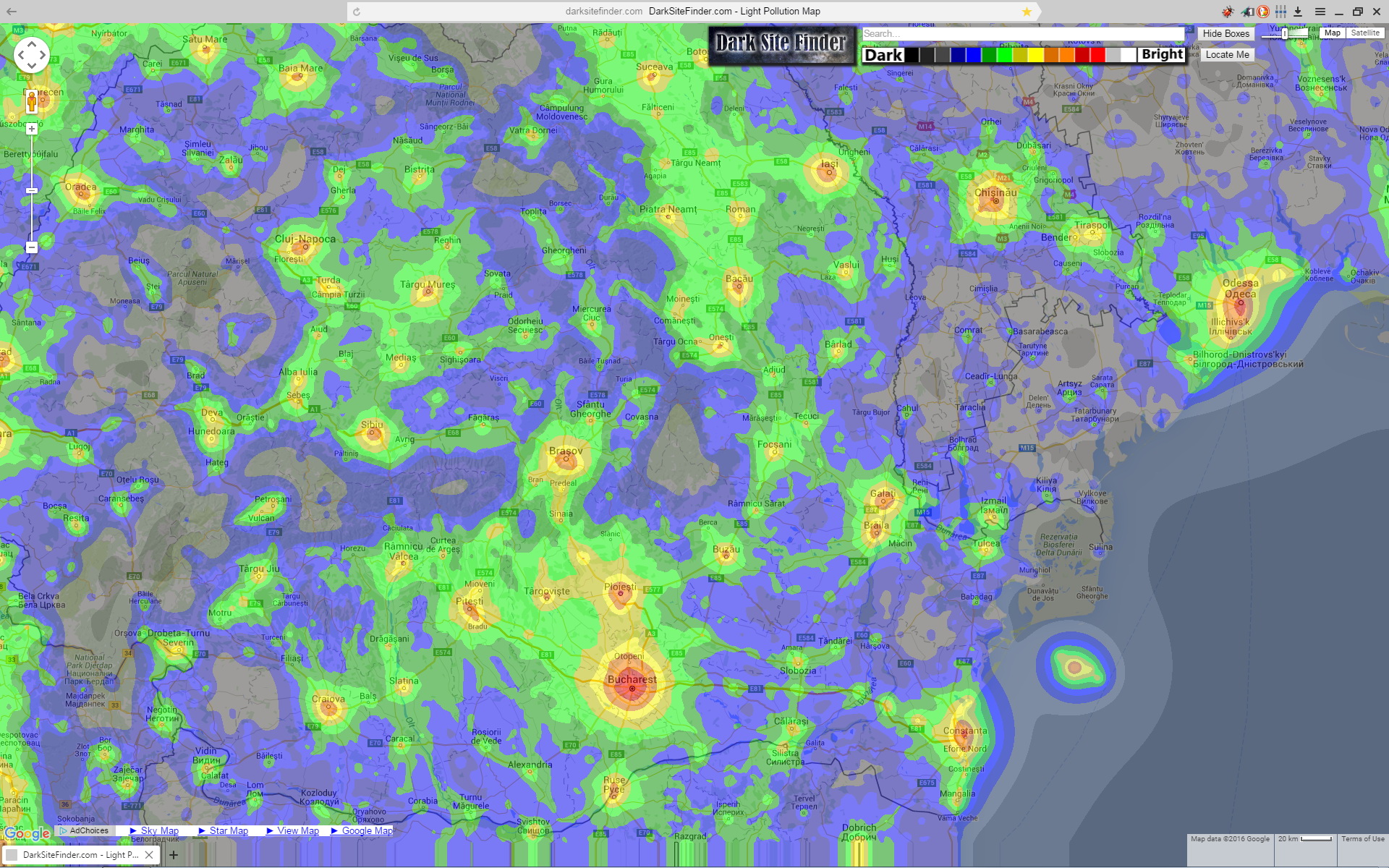The image size is (1389, 868).
Task: Bookmark page using the yellow star
Action: coord(1027,12)
